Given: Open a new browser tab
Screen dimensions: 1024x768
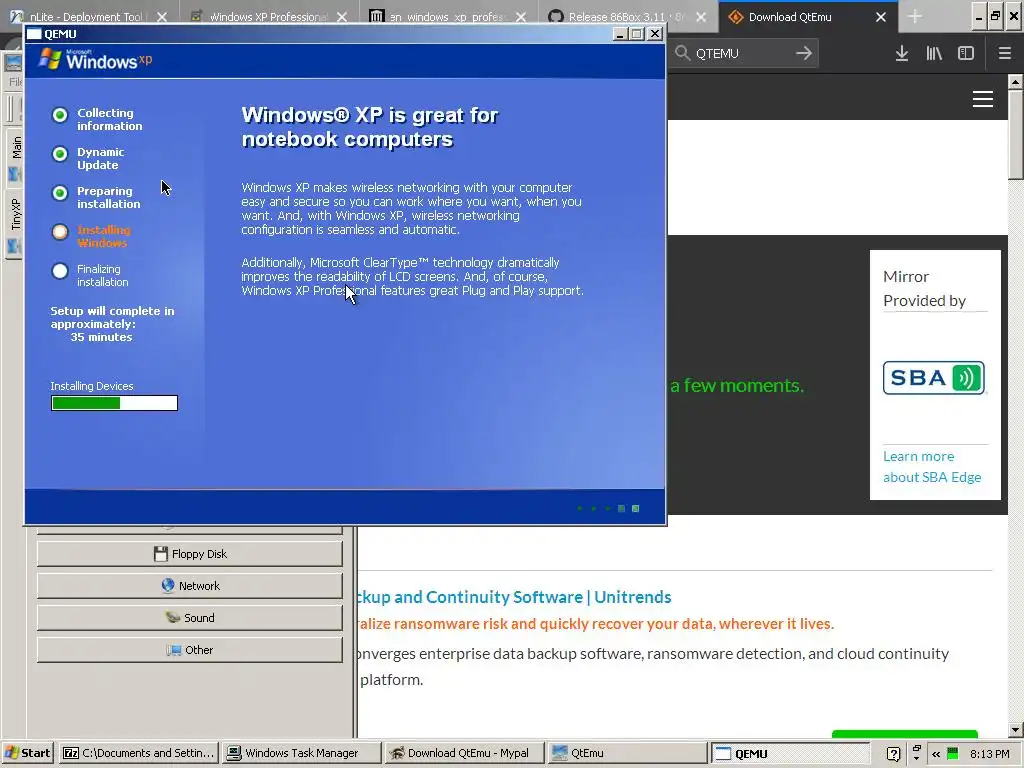Looking at the screenshot, I should pos(915,17).
